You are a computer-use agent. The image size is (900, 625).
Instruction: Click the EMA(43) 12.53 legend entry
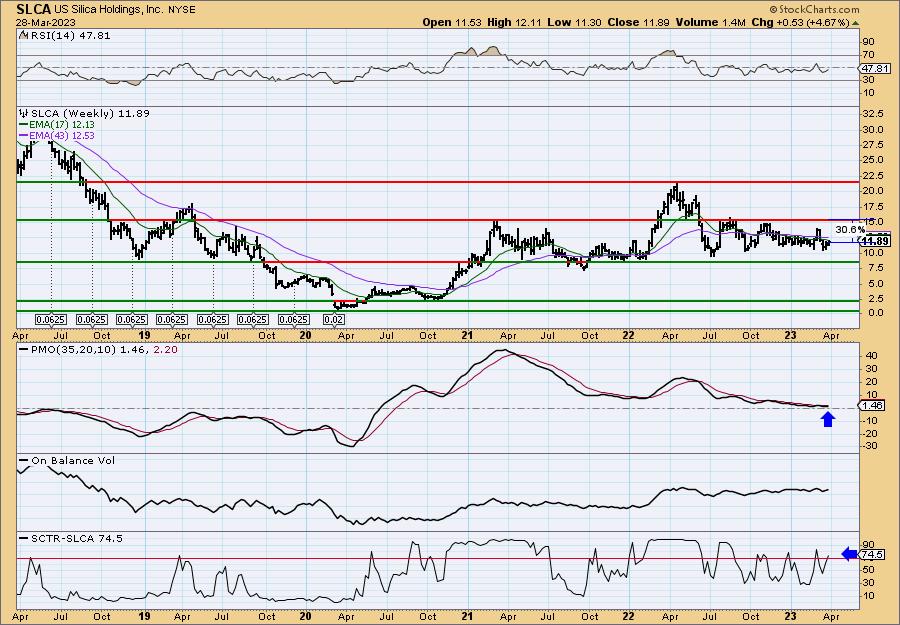pyautogui.click(x=57, y=135)
